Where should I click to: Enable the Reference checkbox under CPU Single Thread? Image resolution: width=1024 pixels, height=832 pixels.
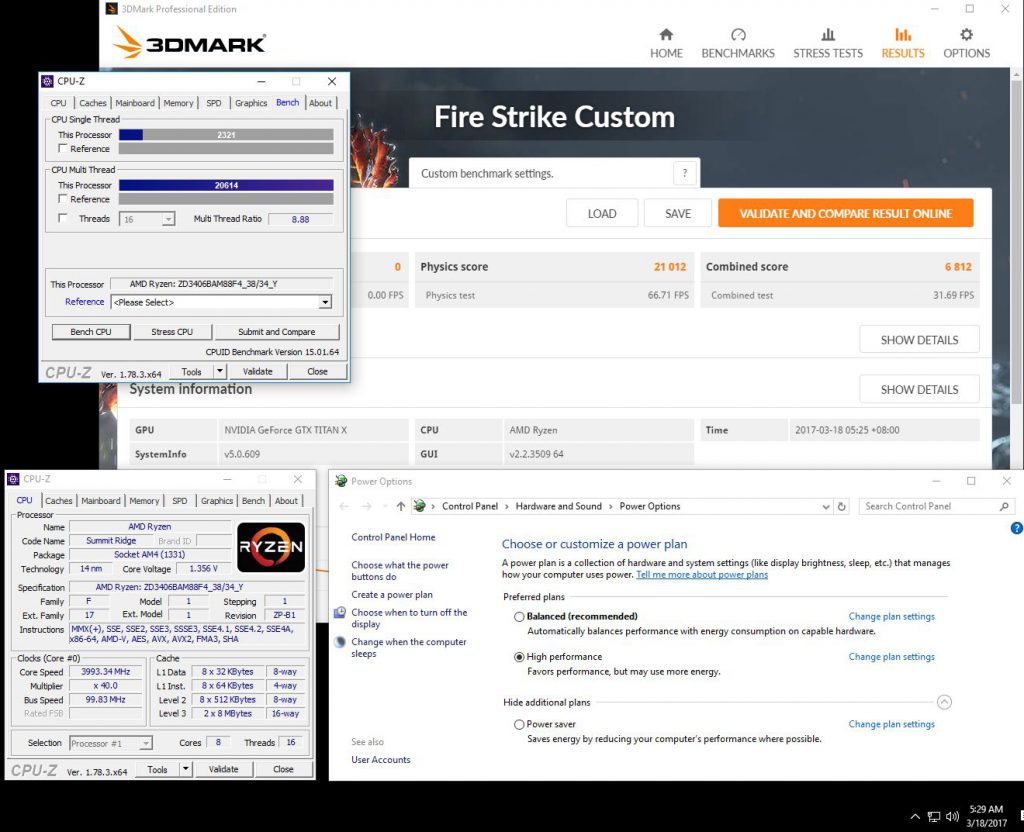tap(63, 148)
